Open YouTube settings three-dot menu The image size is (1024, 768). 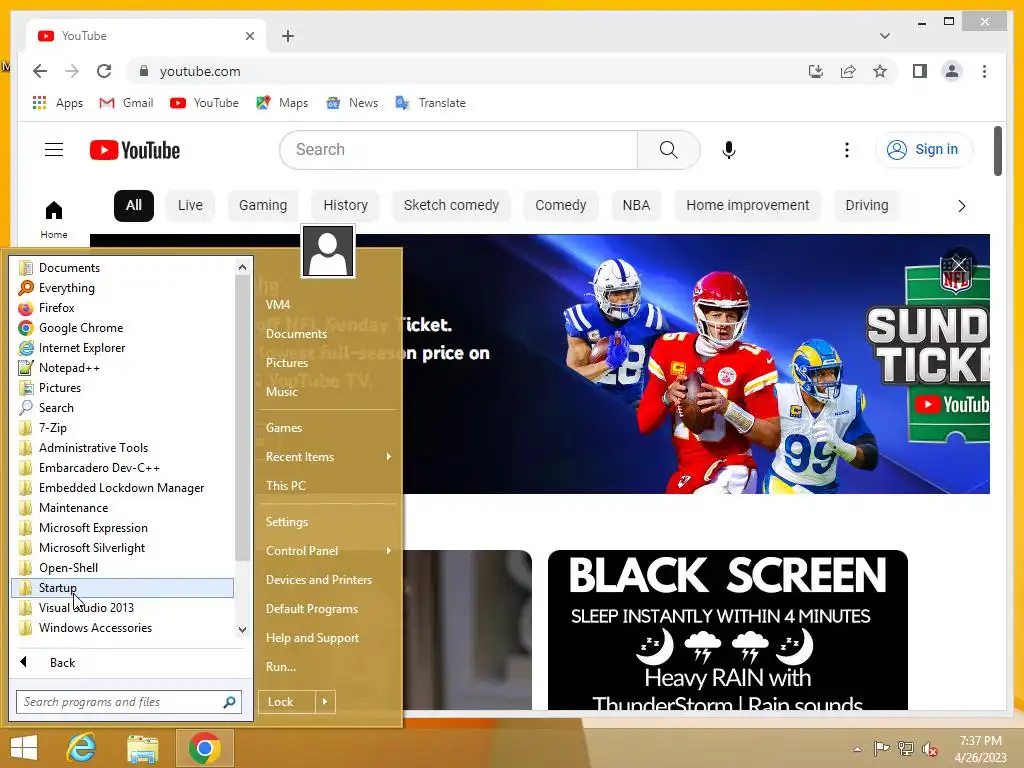pyautogui.click(x=847, y=150)
